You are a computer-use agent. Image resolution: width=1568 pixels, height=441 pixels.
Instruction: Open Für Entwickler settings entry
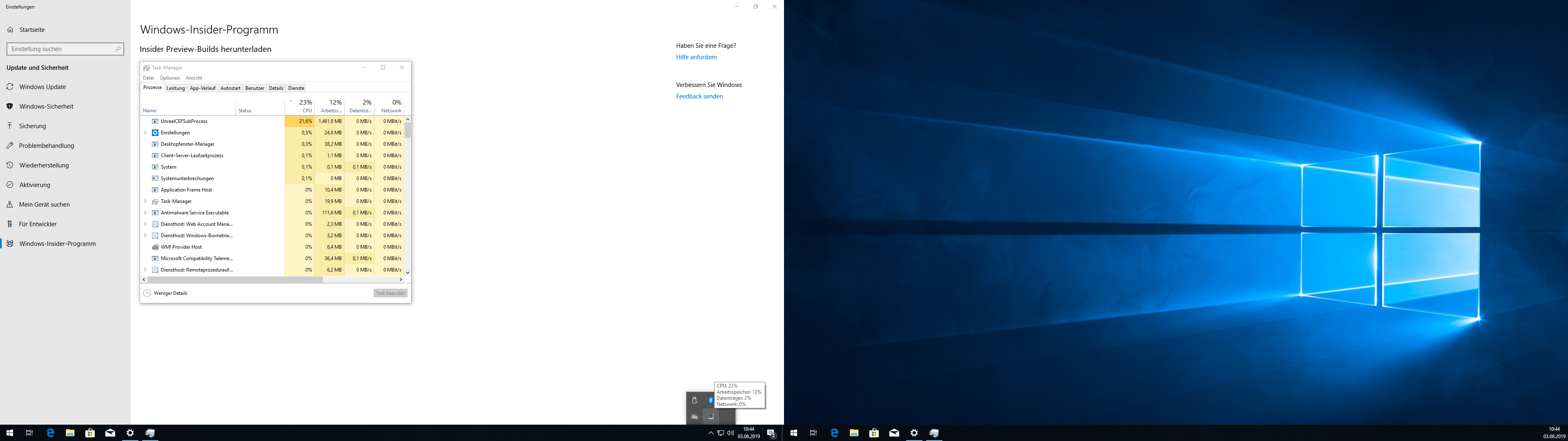click(65, 224)
